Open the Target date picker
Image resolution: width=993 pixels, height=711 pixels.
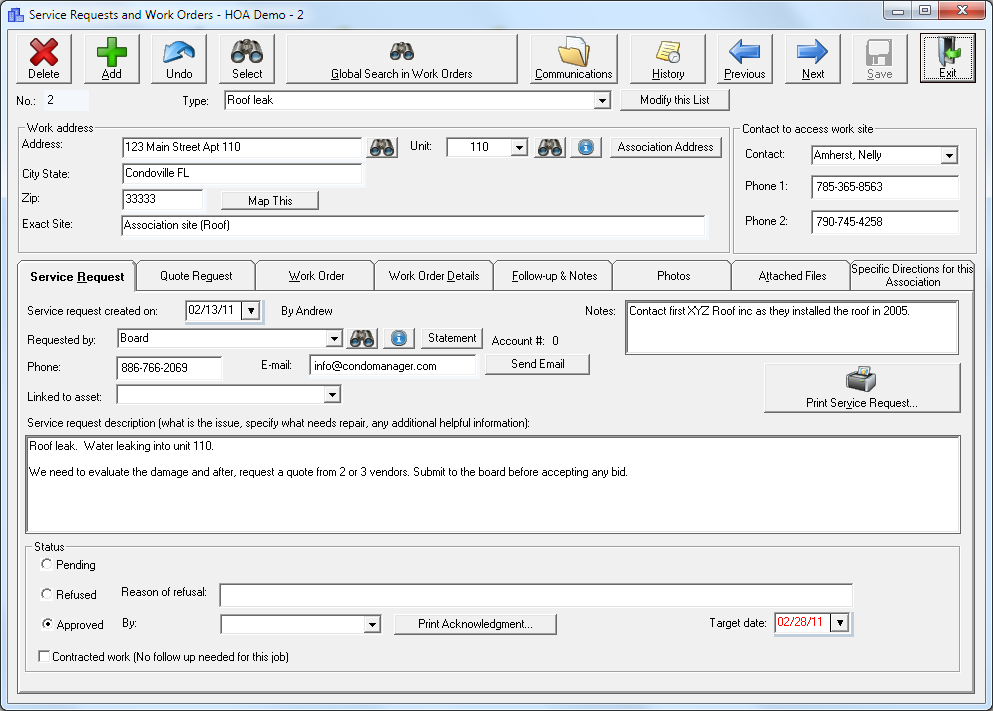pyautogui.click(x=840, y=622)
